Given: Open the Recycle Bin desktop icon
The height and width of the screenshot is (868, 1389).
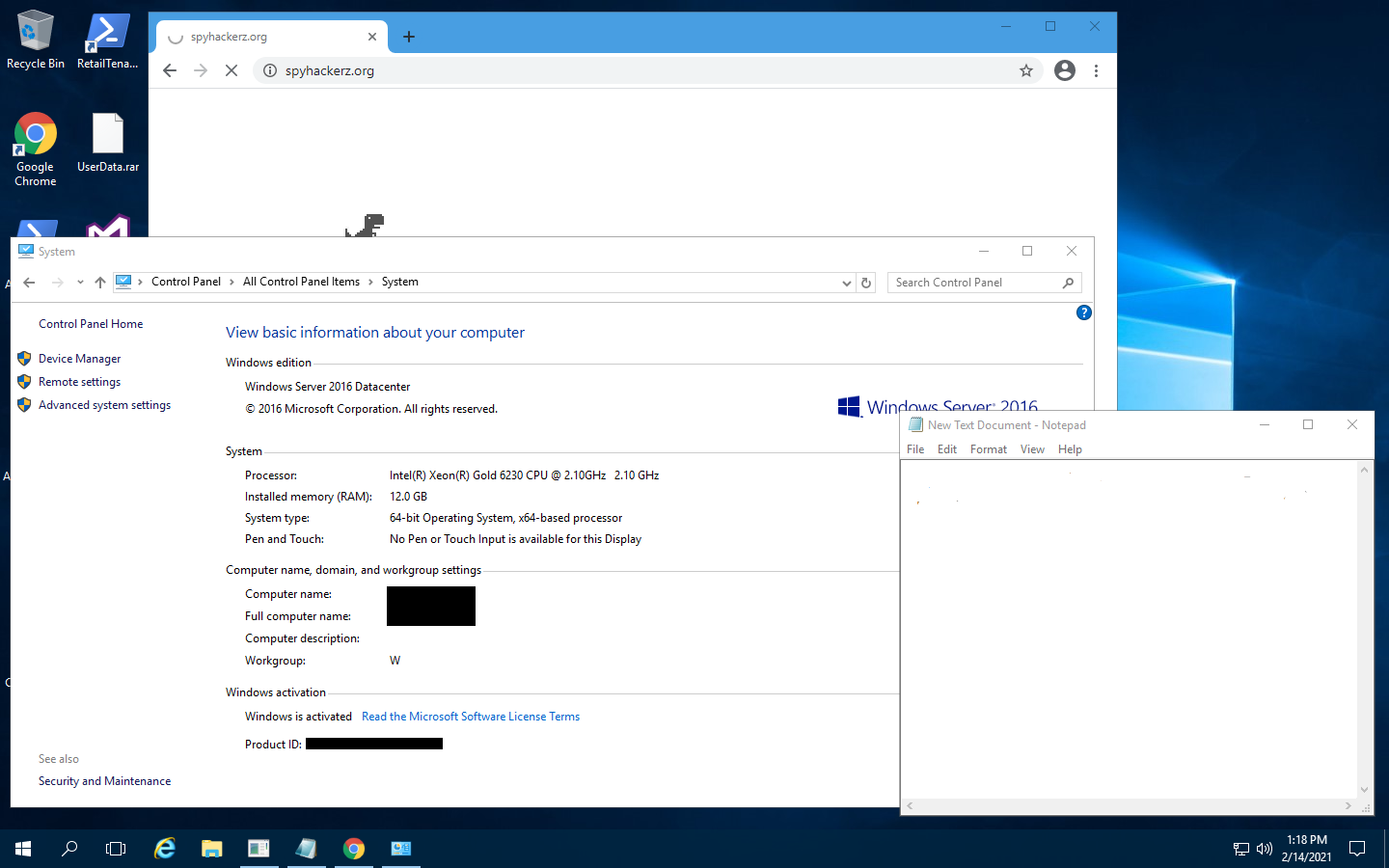Looking at the screenshot, I should (36, 41).
